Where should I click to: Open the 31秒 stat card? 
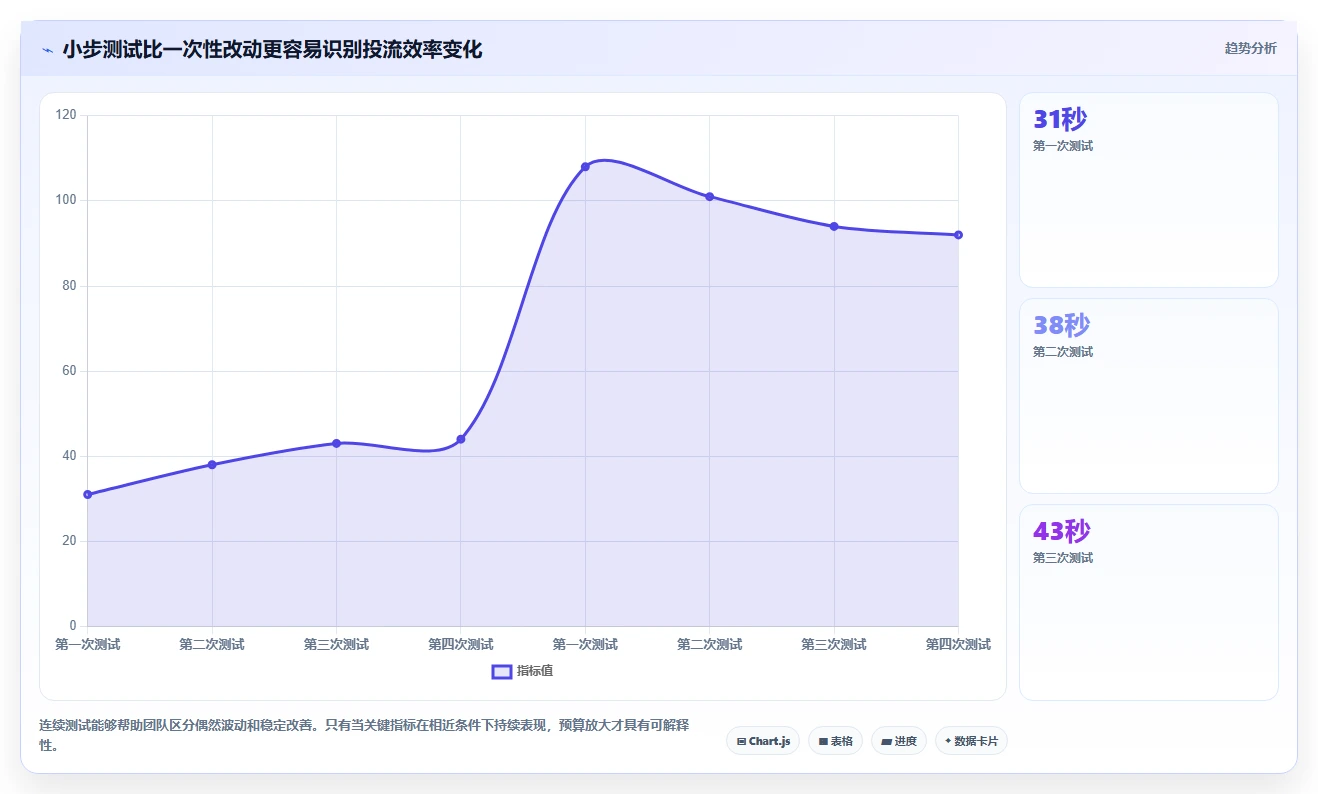point(1148,190)
